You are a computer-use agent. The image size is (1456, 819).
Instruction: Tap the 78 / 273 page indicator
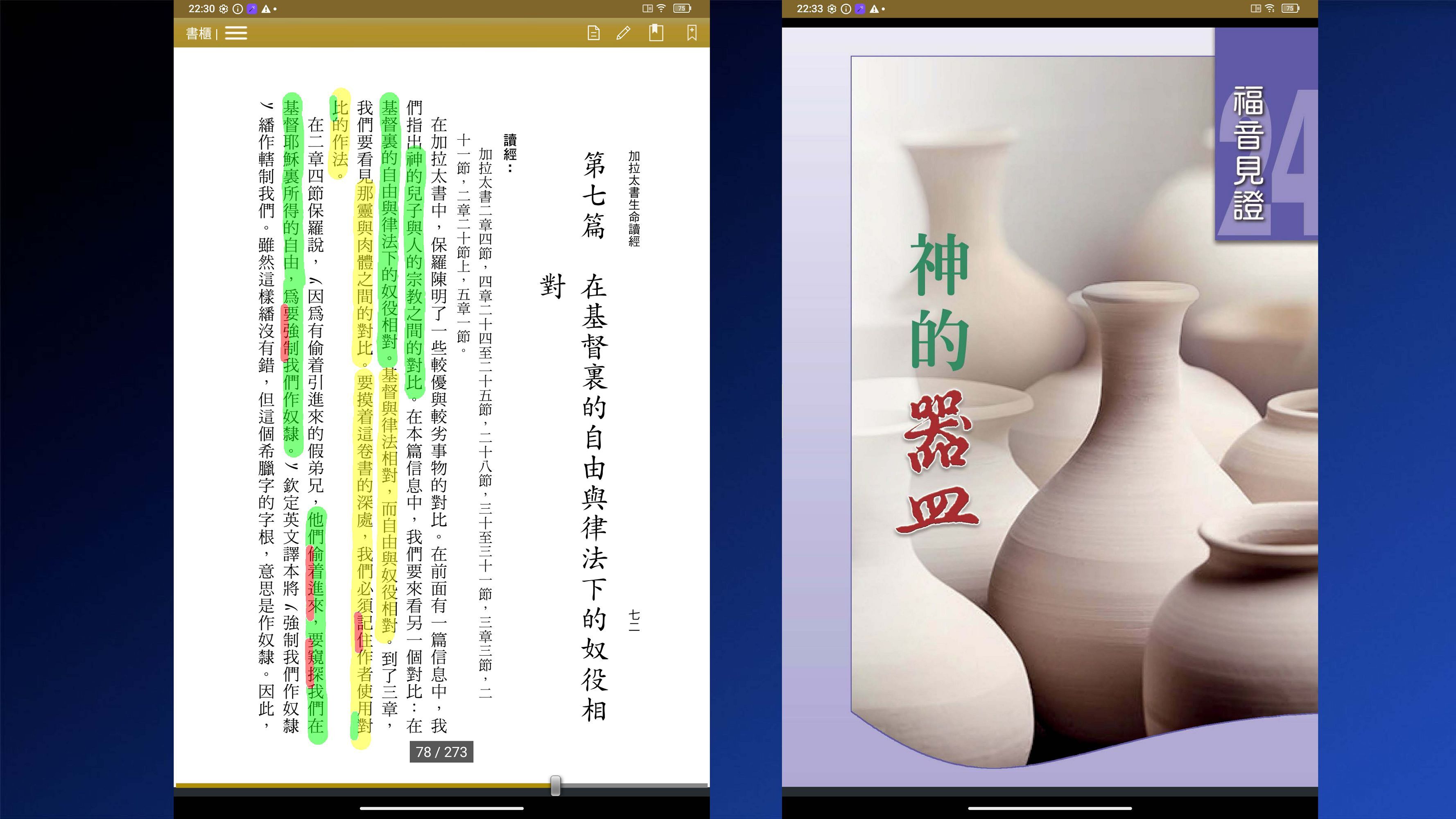(x=441, y=752)
